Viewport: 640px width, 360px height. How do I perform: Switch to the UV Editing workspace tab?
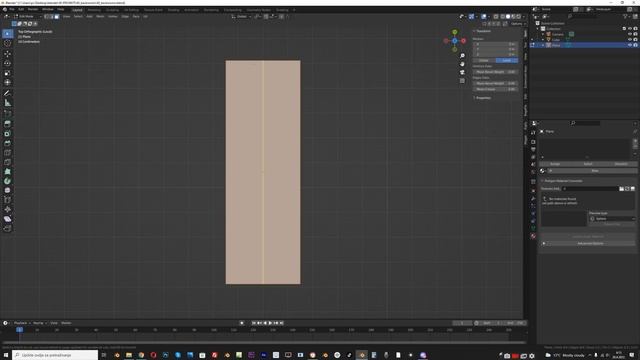[131, 10]
